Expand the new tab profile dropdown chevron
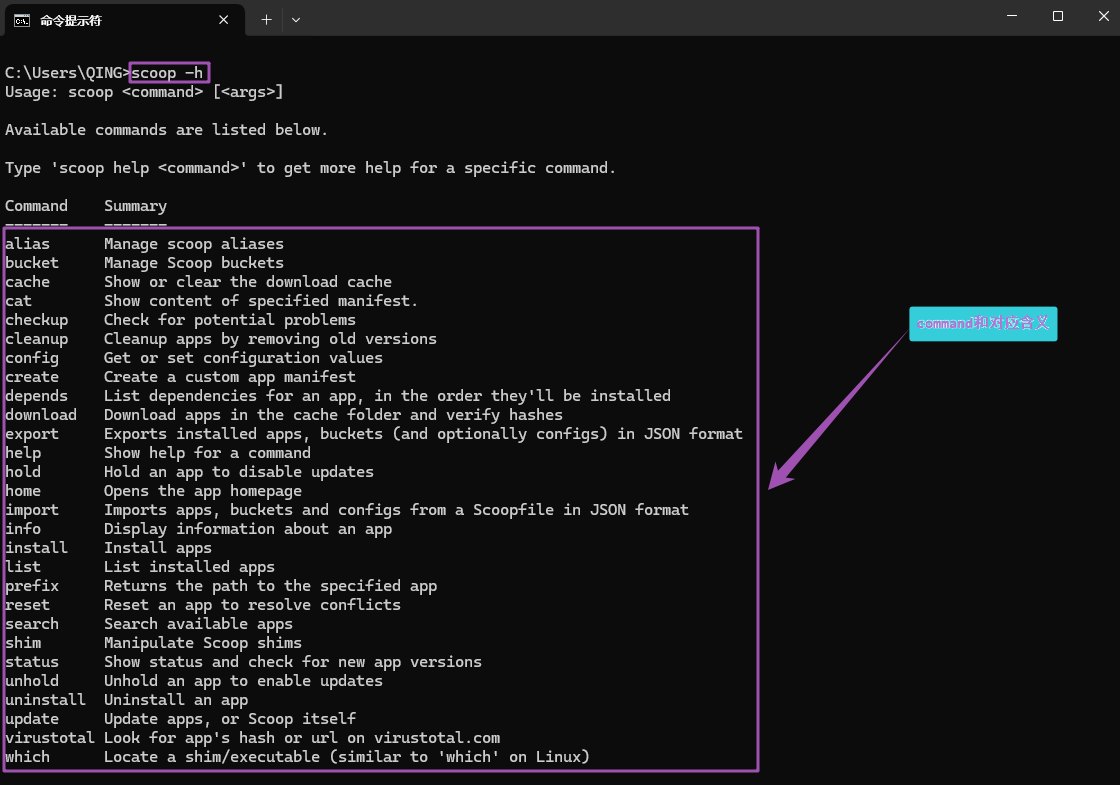Screen dimensions: 1120x785 click(295, 19)
